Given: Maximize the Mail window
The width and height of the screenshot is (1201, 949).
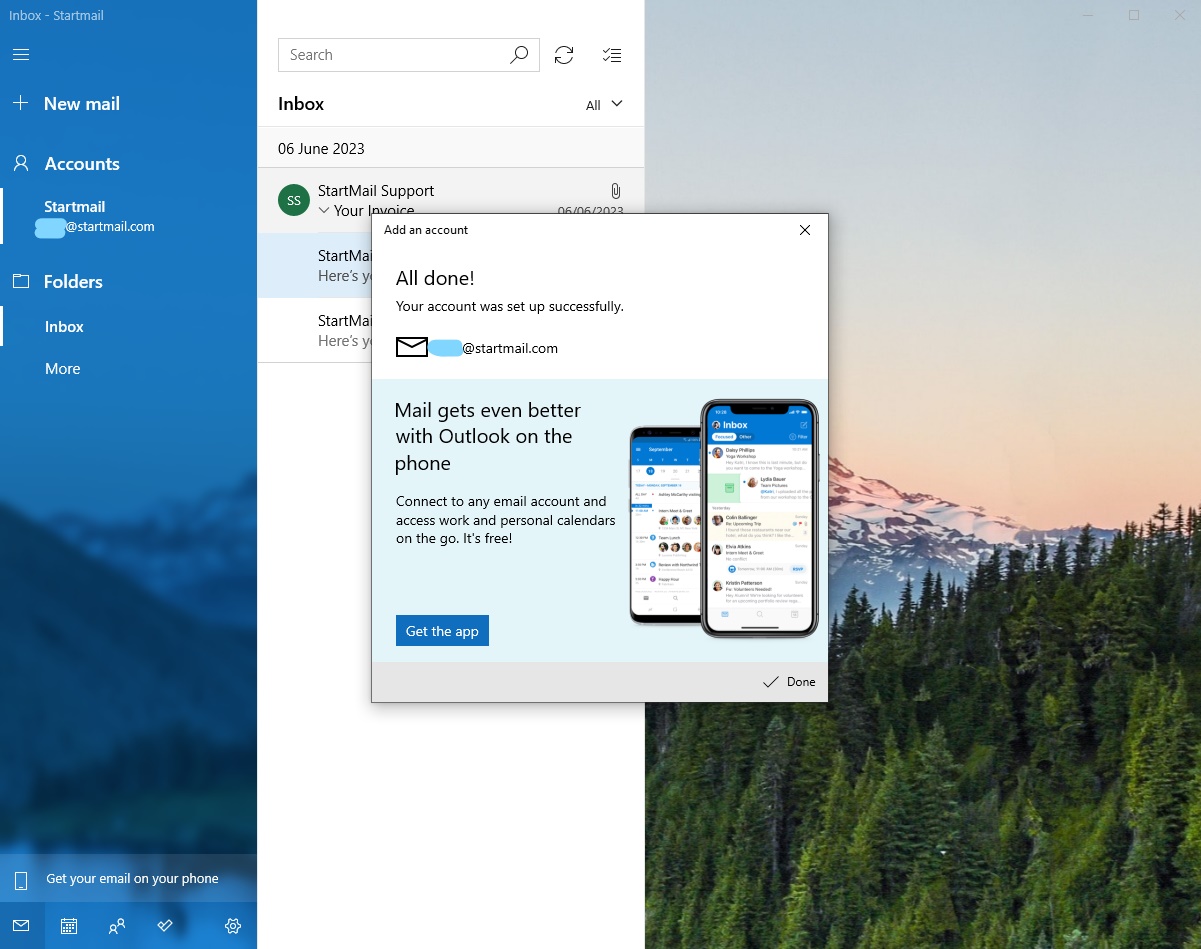Looking at the screenshot, I should click(1134, 15).
